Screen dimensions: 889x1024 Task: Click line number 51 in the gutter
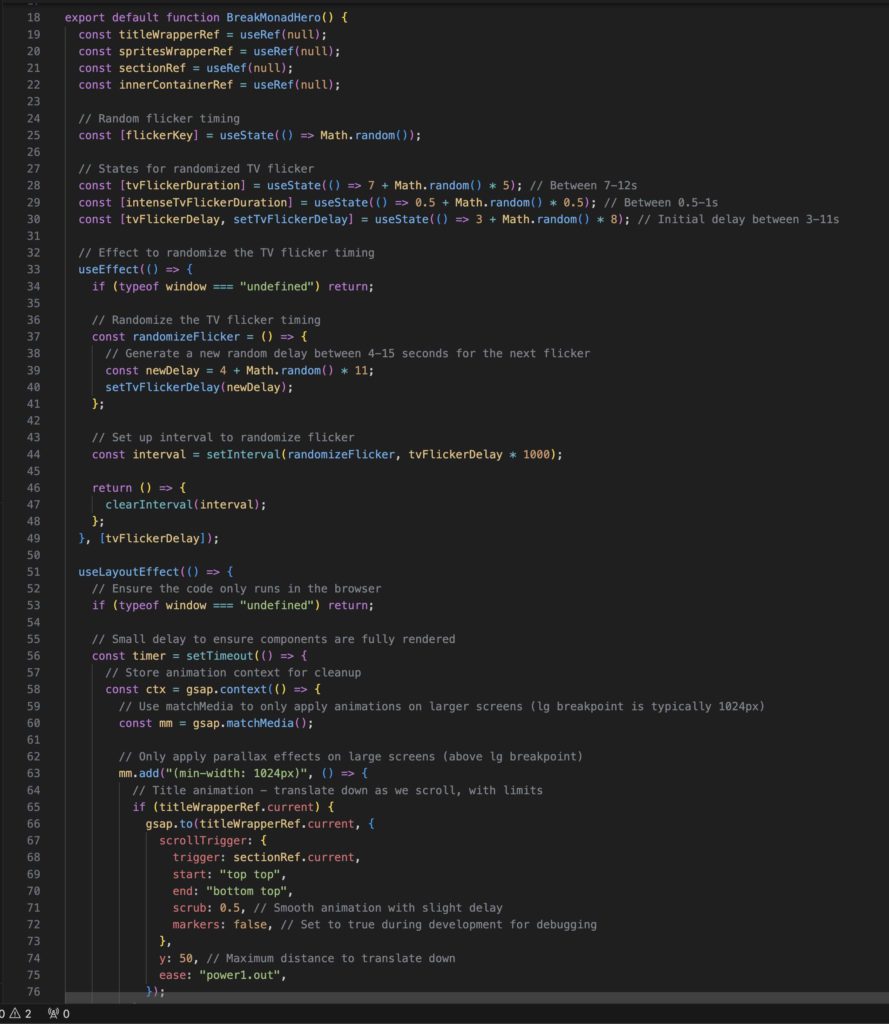[x=33, y=572]
